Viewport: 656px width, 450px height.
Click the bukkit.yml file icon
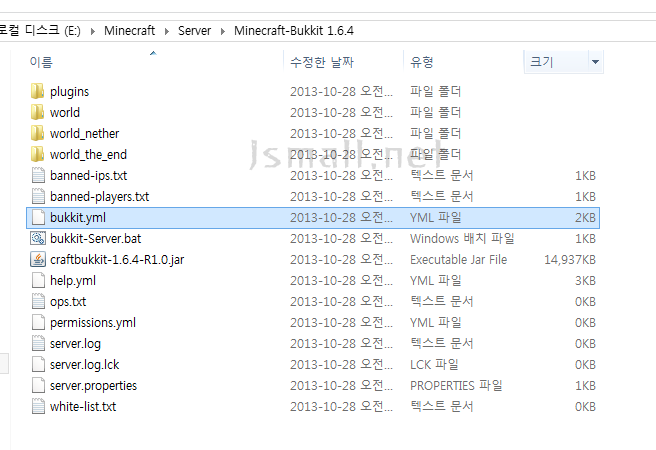(x=38, y=217)
